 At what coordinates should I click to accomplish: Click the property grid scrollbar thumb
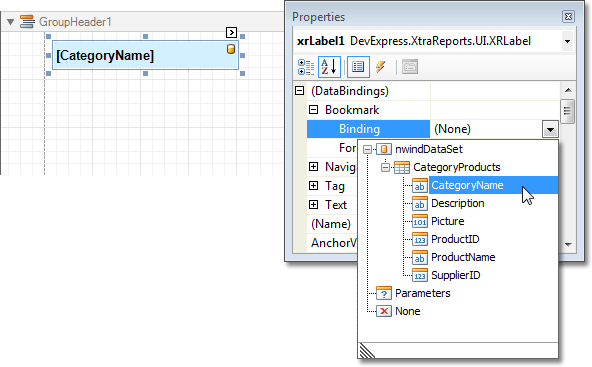point(567,111)
